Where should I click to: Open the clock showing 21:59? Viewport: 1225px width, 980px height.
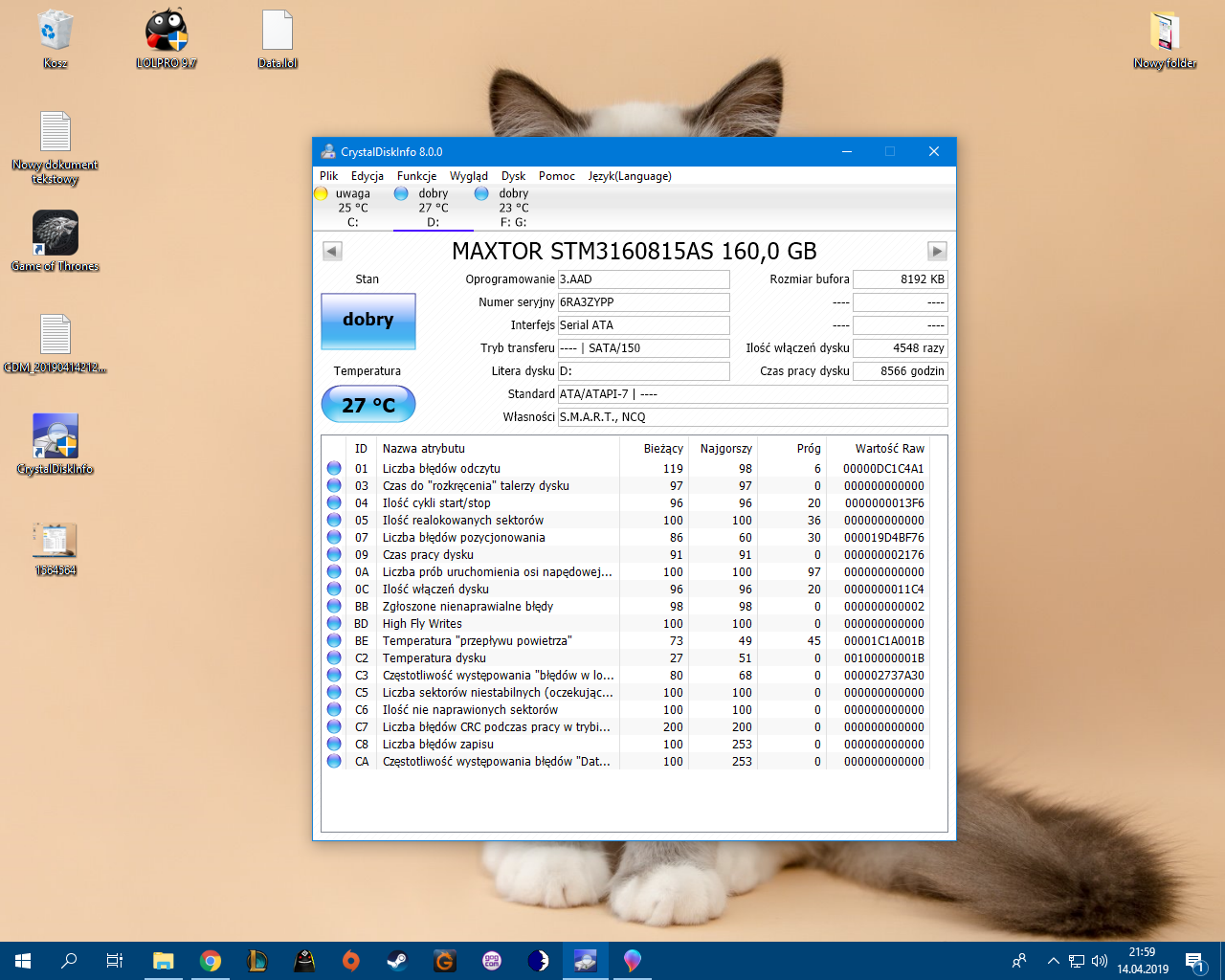click(1143, 961)
